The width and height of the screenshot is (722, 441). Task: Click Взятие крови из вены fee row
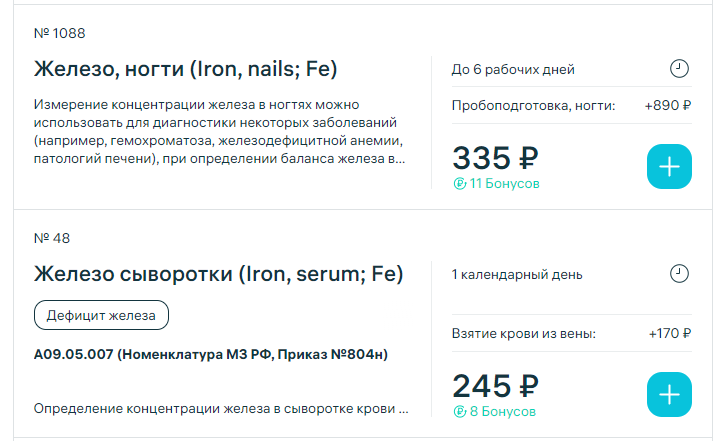click(x=571, y=333)
